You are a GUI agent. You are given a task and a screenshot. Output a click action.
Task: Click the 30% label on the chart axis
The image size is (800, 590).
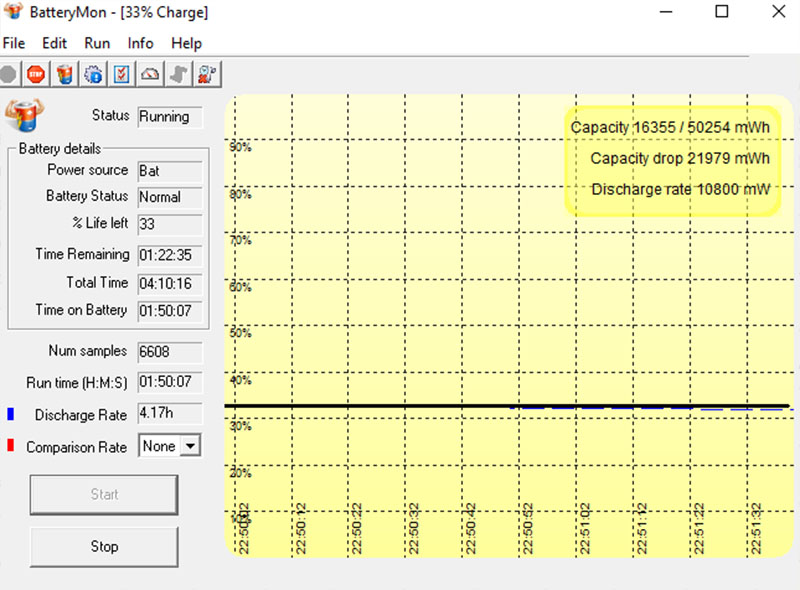[240, 426]
